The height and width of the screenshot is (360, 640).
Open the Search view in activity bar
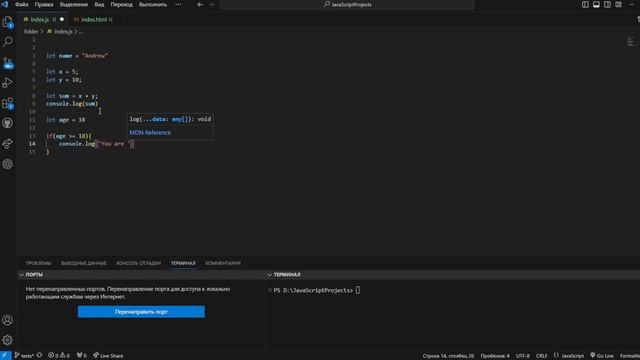pos(8,42)
